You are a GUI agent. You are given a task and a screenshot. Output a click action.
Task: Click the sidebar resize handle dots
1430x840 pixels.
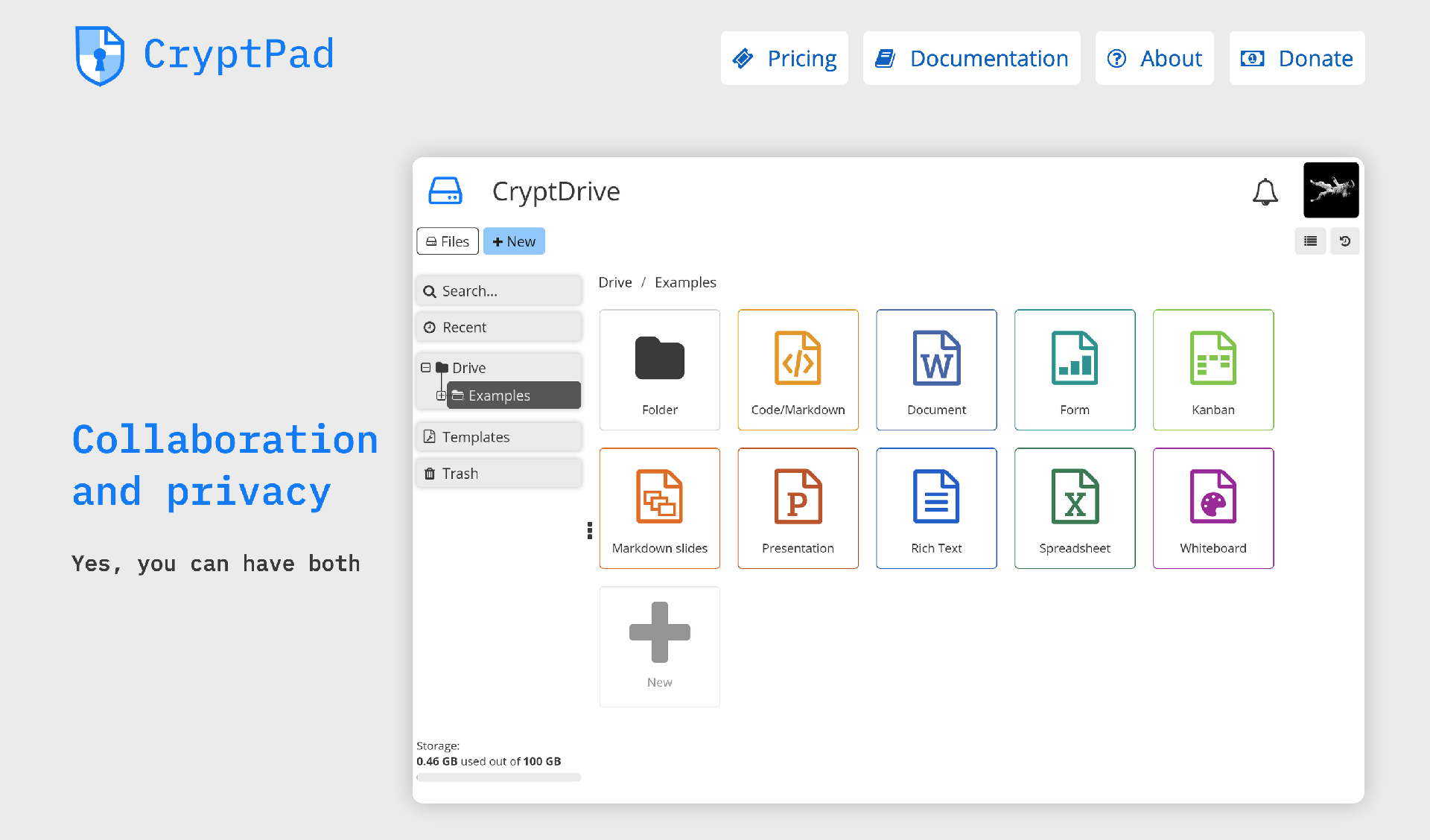pos(590,530)
